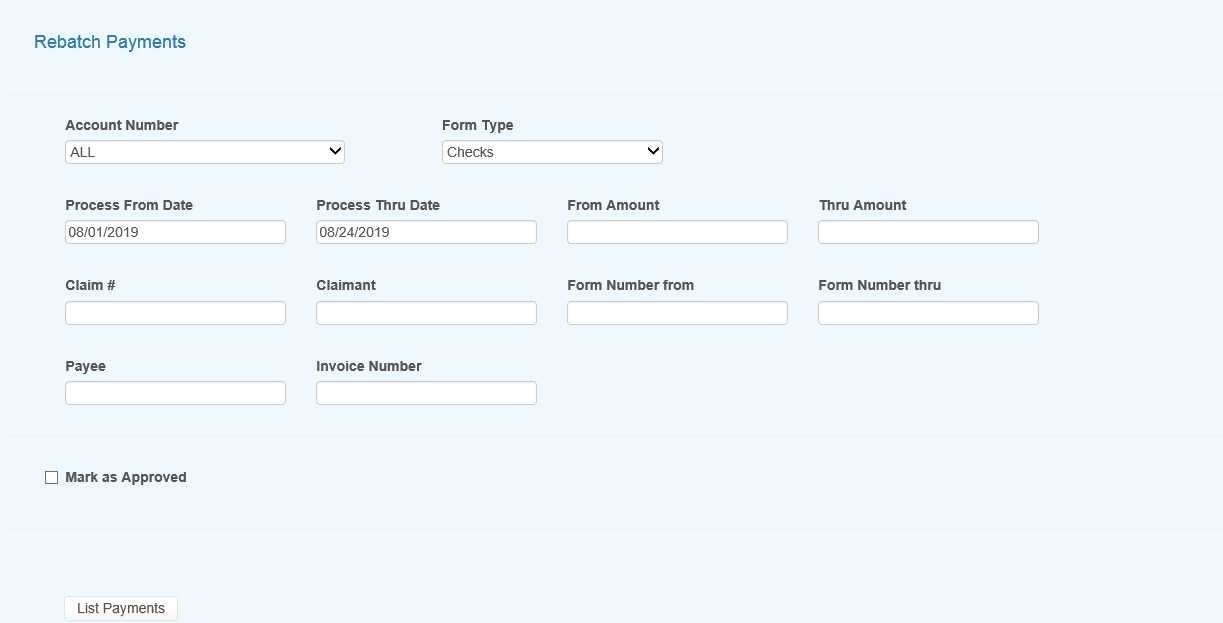Select the Thru Amount input box
Screen dimensions: 1223x623
(x=928, y=232)
